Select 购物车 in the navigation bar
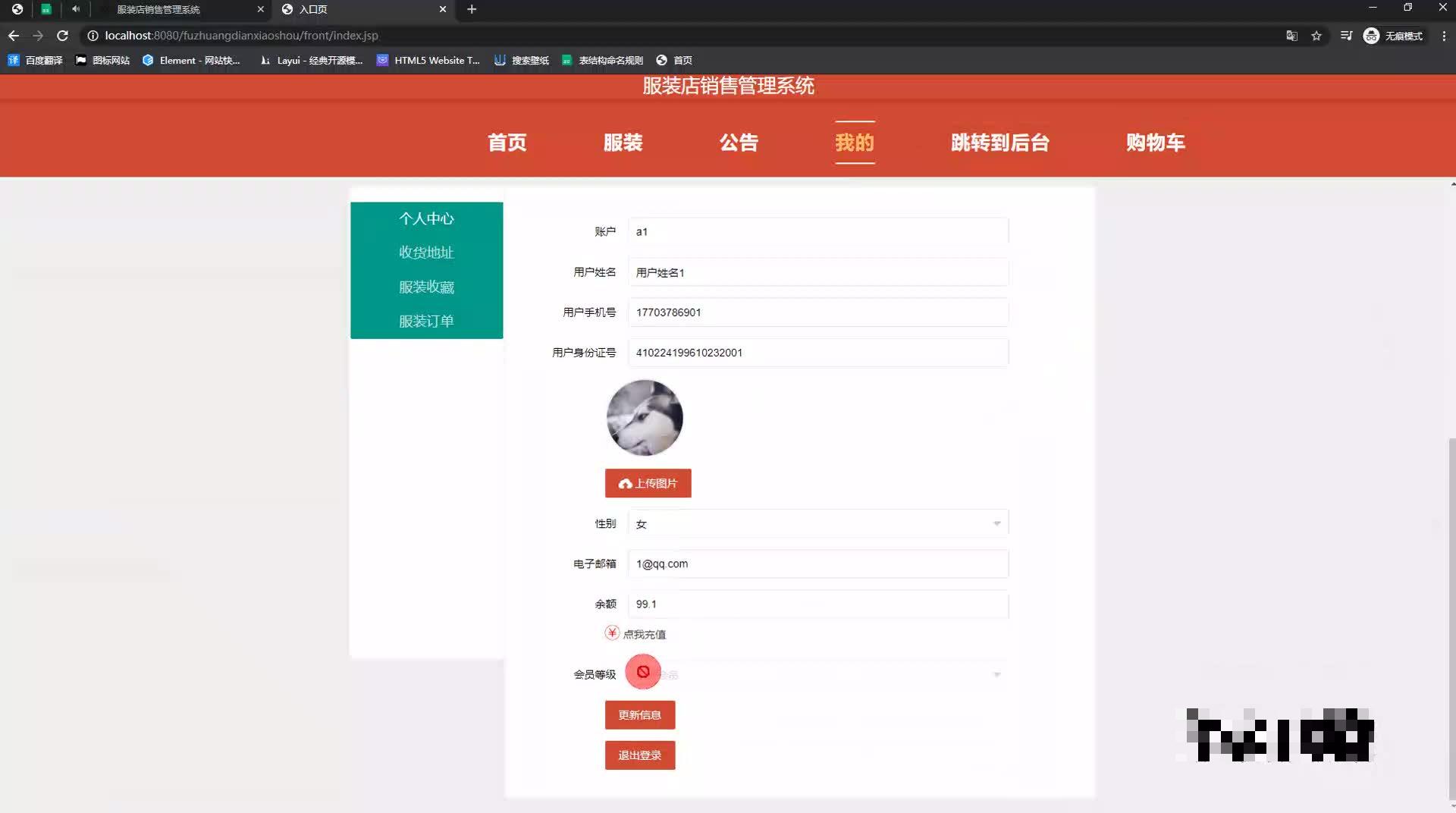This screenshot has width=1456, height=813. (1156, 143)
